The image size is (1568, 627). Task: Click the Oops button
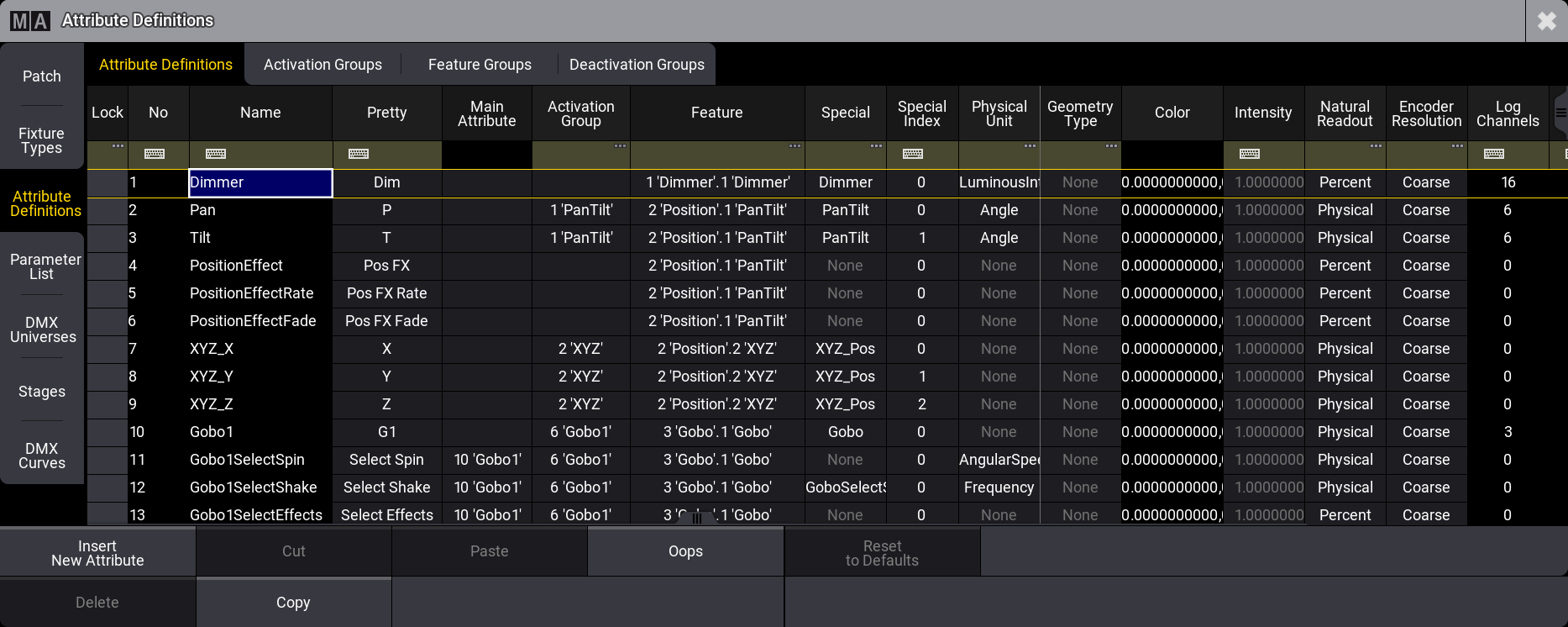pos(685,551)
